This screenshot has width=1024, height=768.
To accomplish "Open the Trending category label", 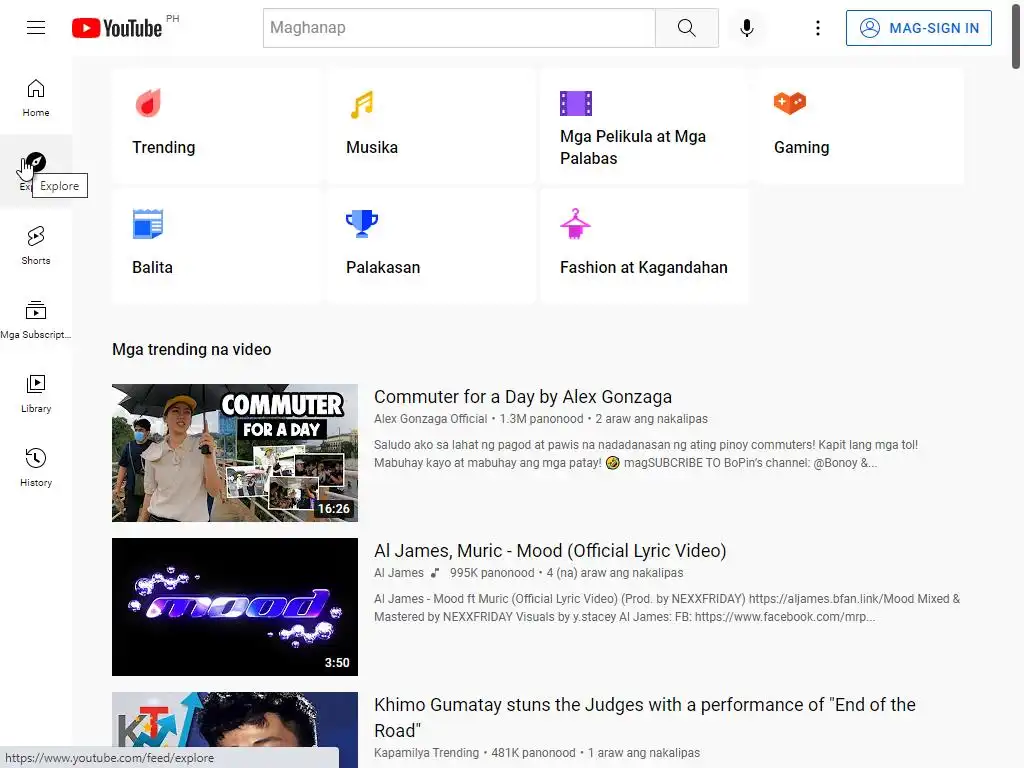I will tap(163, 148).
